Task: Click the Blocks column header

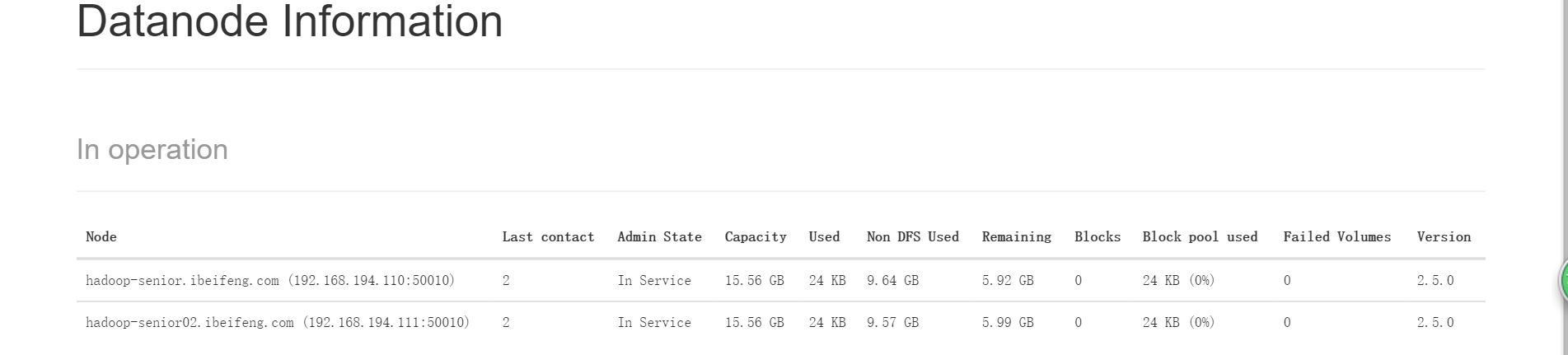Action: click(x=1097, y=237)
